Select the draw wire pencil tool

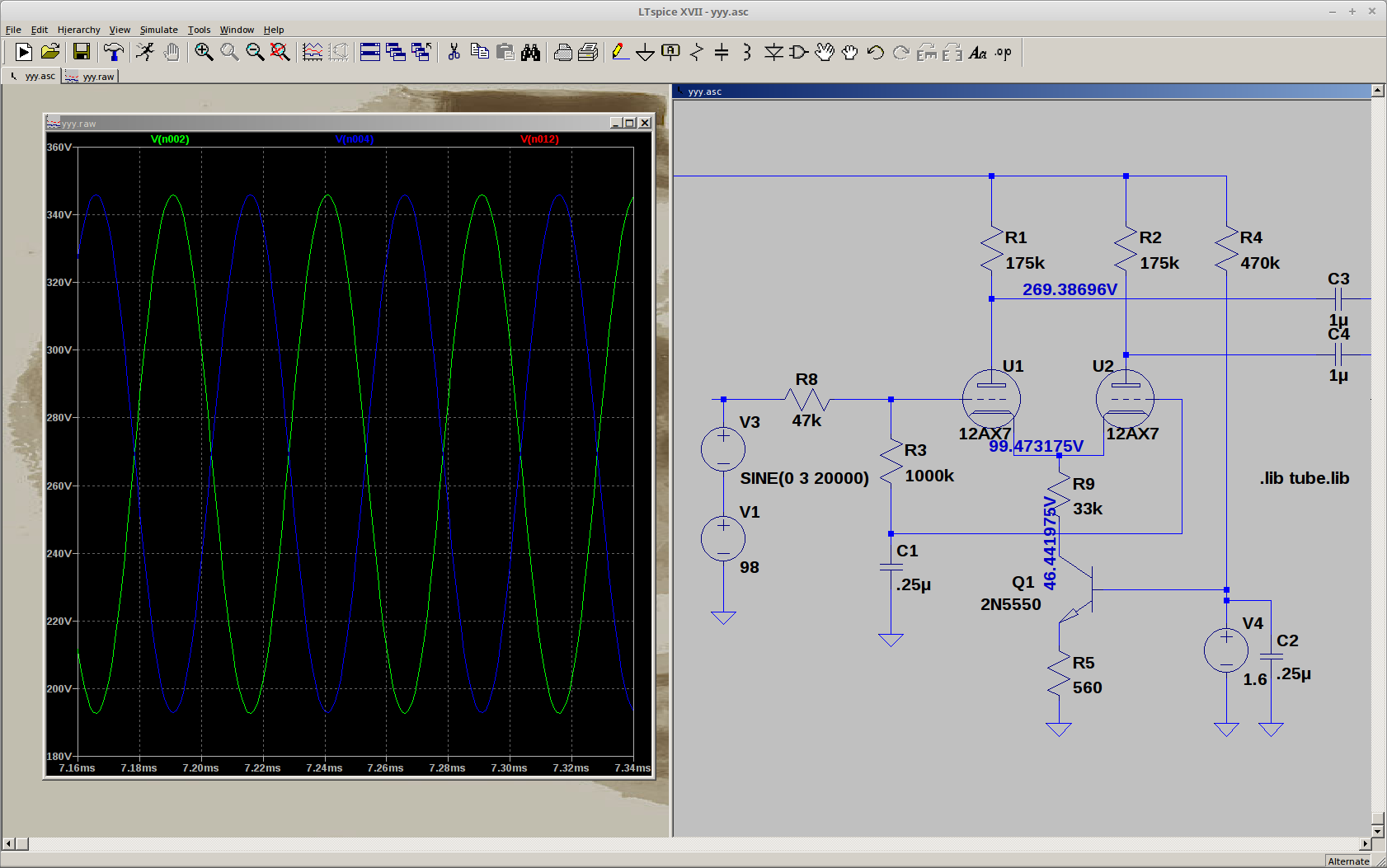[x=620, y=52]
